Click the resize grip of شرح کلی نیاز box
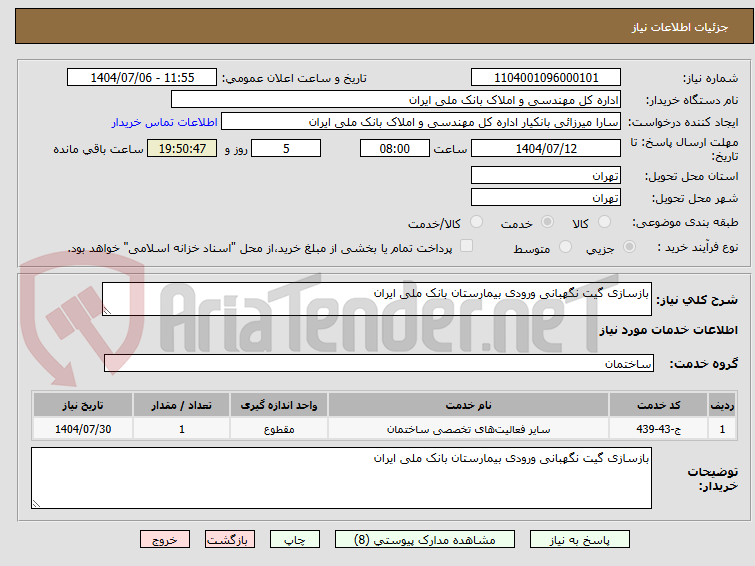 (107, 311)
